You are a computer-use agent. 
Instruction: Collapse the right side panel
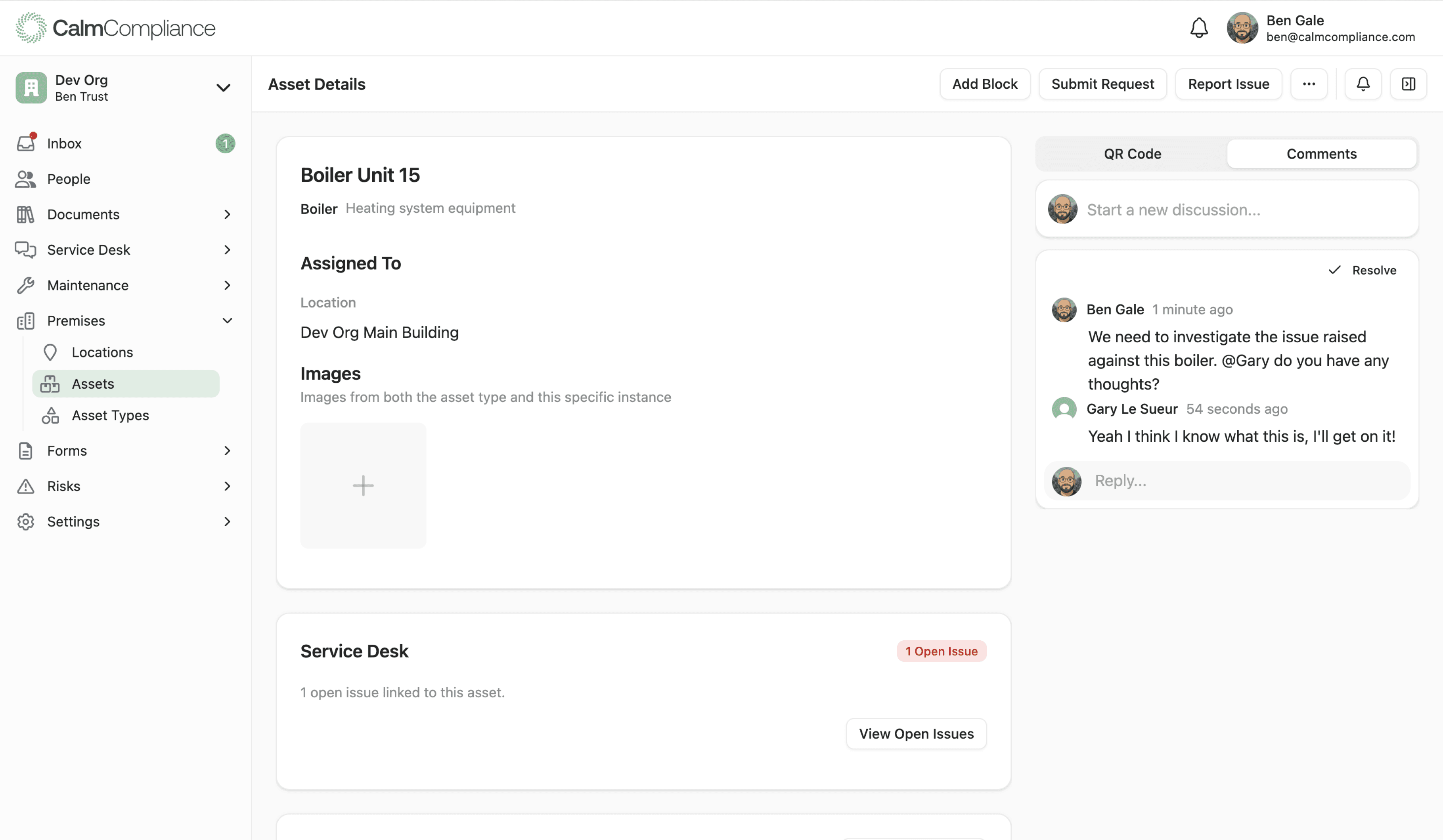[x=1409, y=84]
